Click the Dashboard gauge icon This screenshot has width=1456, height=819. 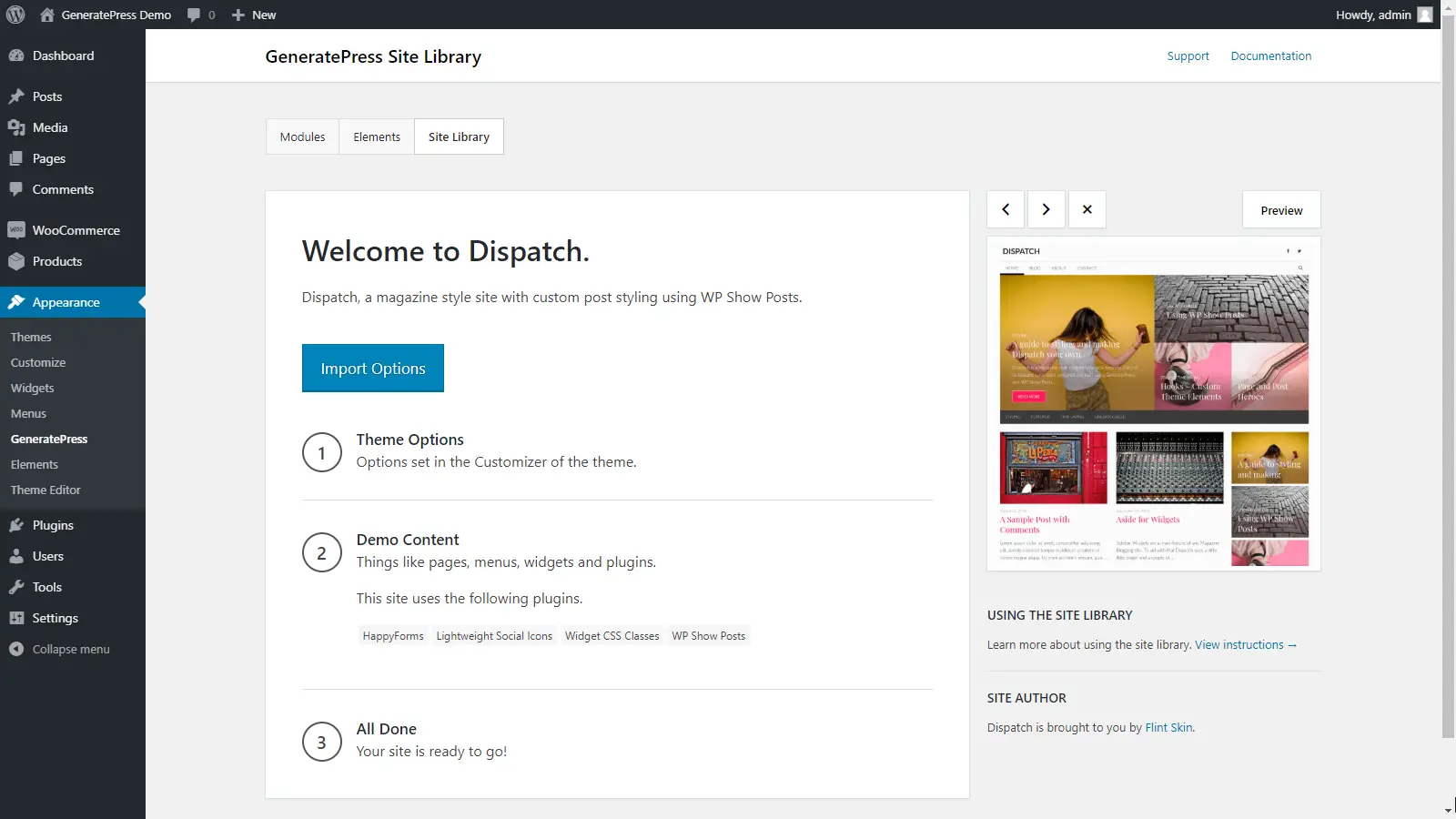coord(16,56)
